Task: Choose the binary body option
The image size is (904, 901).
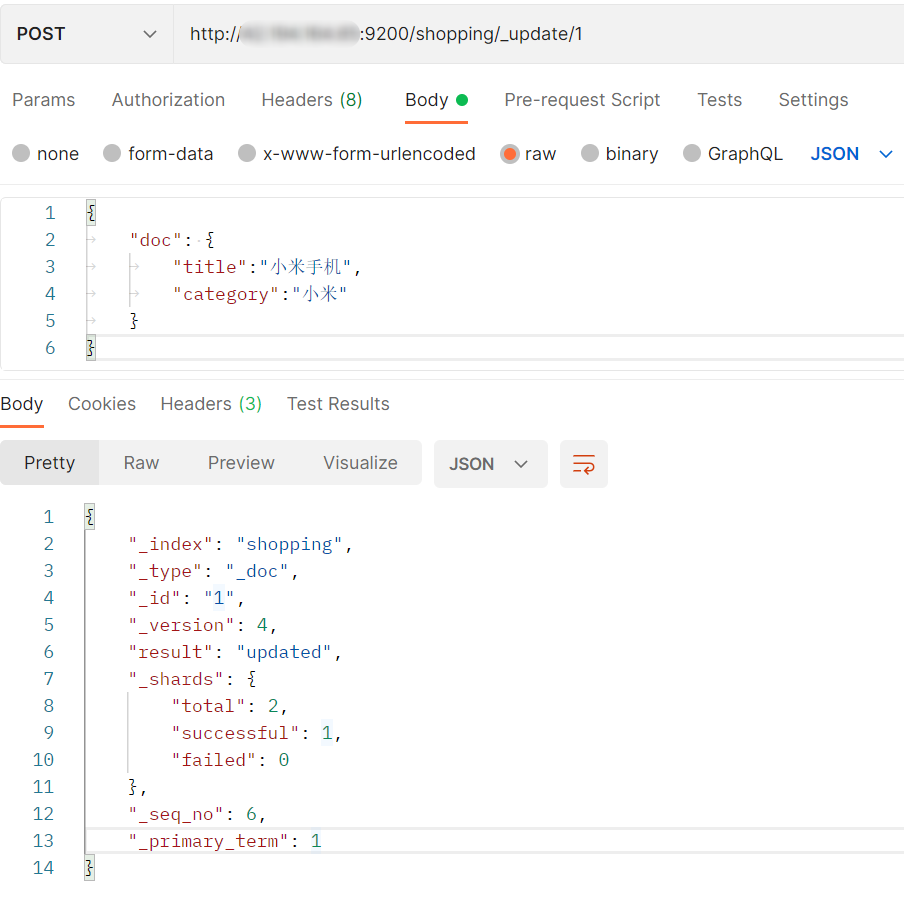Action: [590, 154]
